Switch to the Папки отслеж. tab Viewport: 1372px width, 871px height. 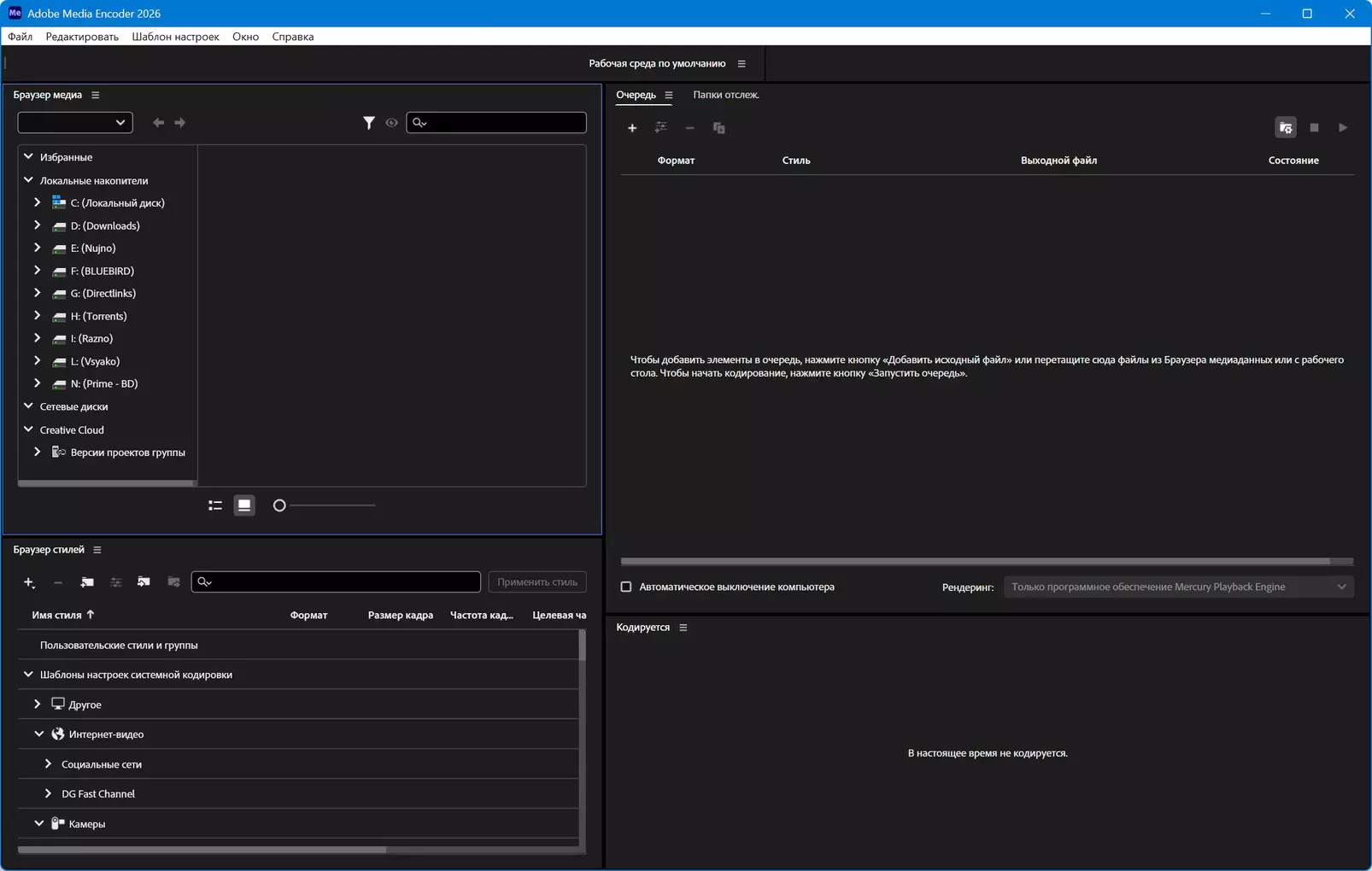pos(725,95)
